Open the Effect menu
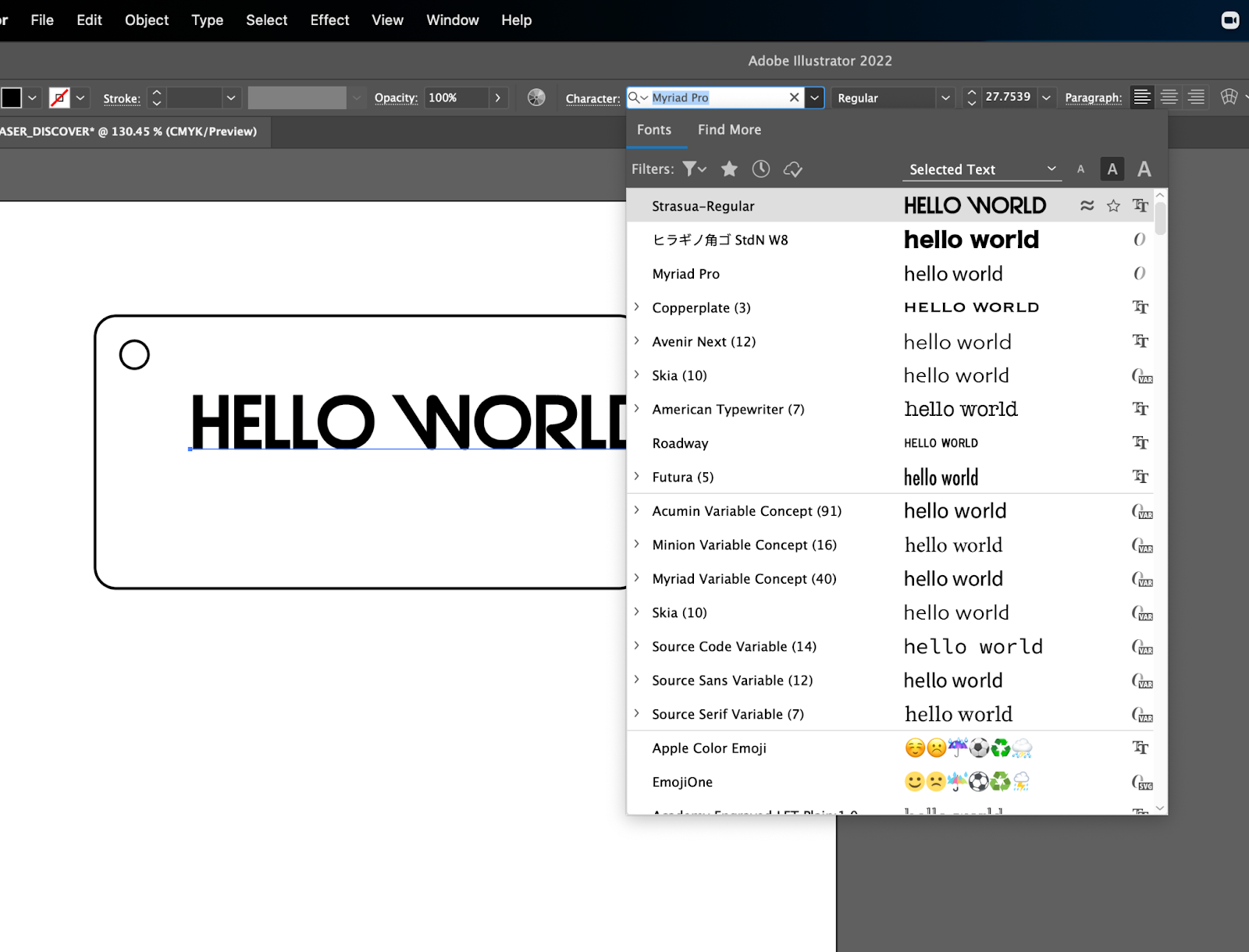Viewport: 1249px width, 952px height. pyautogui.click(x=329, y=20)
